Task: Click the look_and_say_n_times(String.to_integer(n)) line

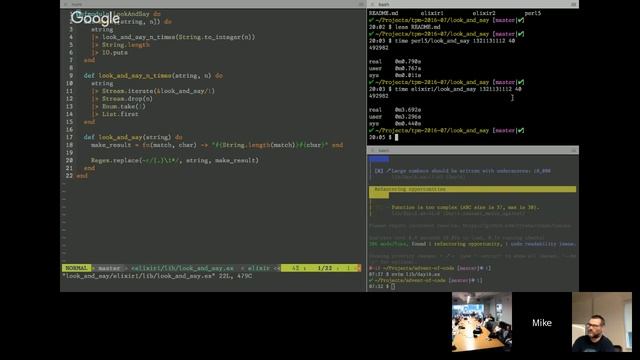Action: click(x=173, y=37)
